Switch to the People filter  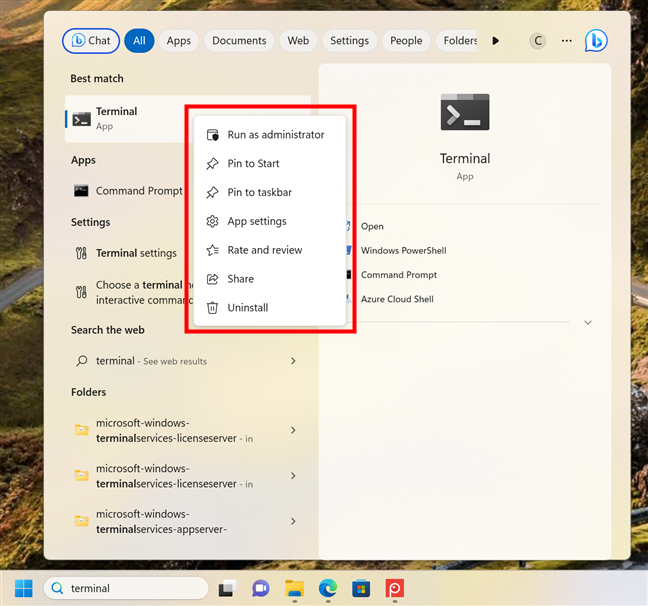(x=406, y=41)
